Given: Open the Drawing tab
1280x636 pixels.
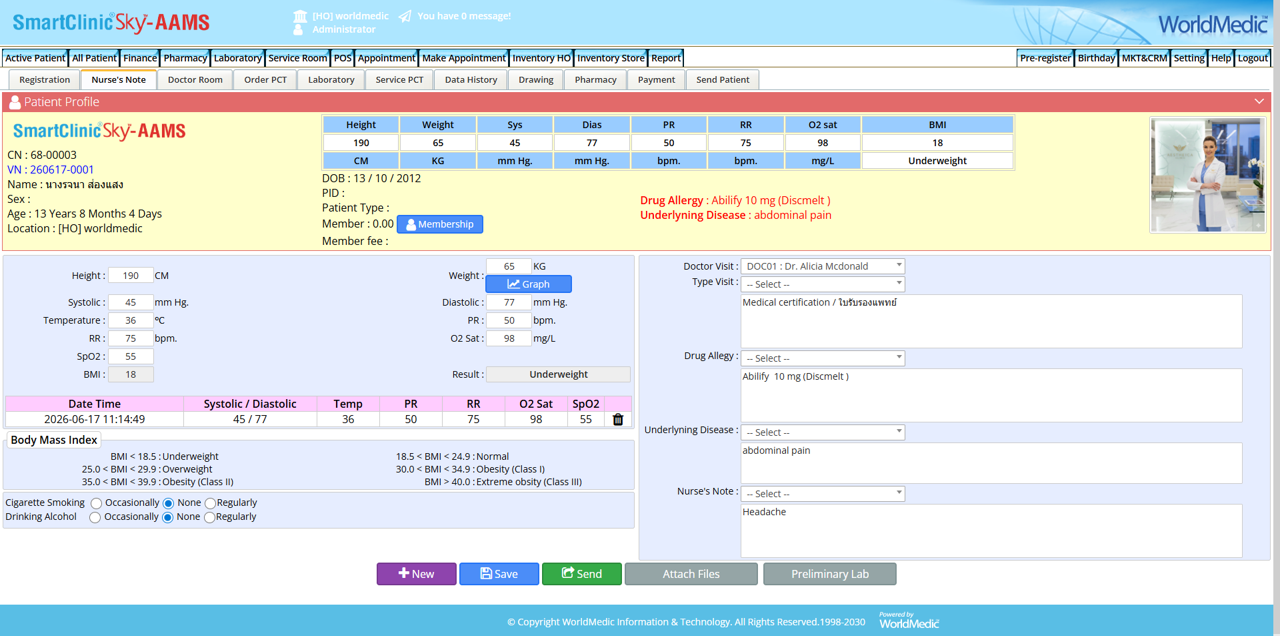Looking at the screenshot, I should [x=536, y=80].
